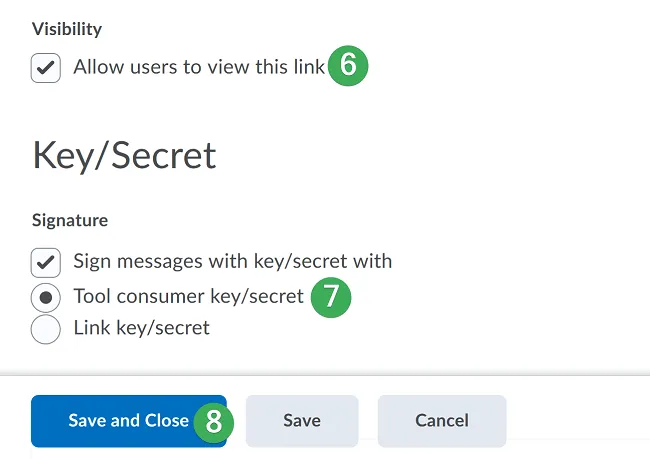Click the Link key/secret label text
The width and height of the screenshot is (650, 459).
[141, 327]
